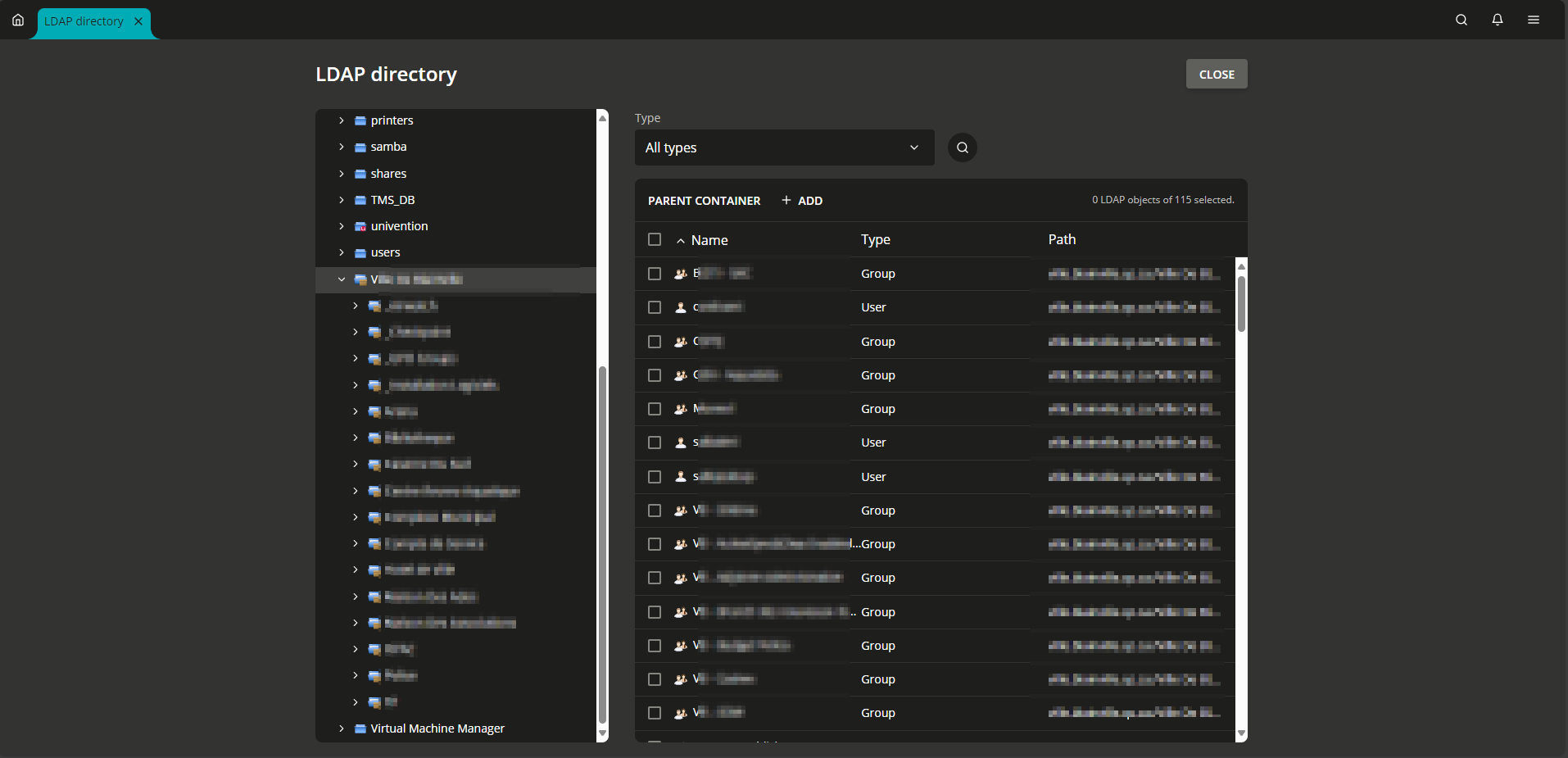Click the plus icon next to ADD
This screenshot has width=1568, height=758.
(x=786, y=200)
